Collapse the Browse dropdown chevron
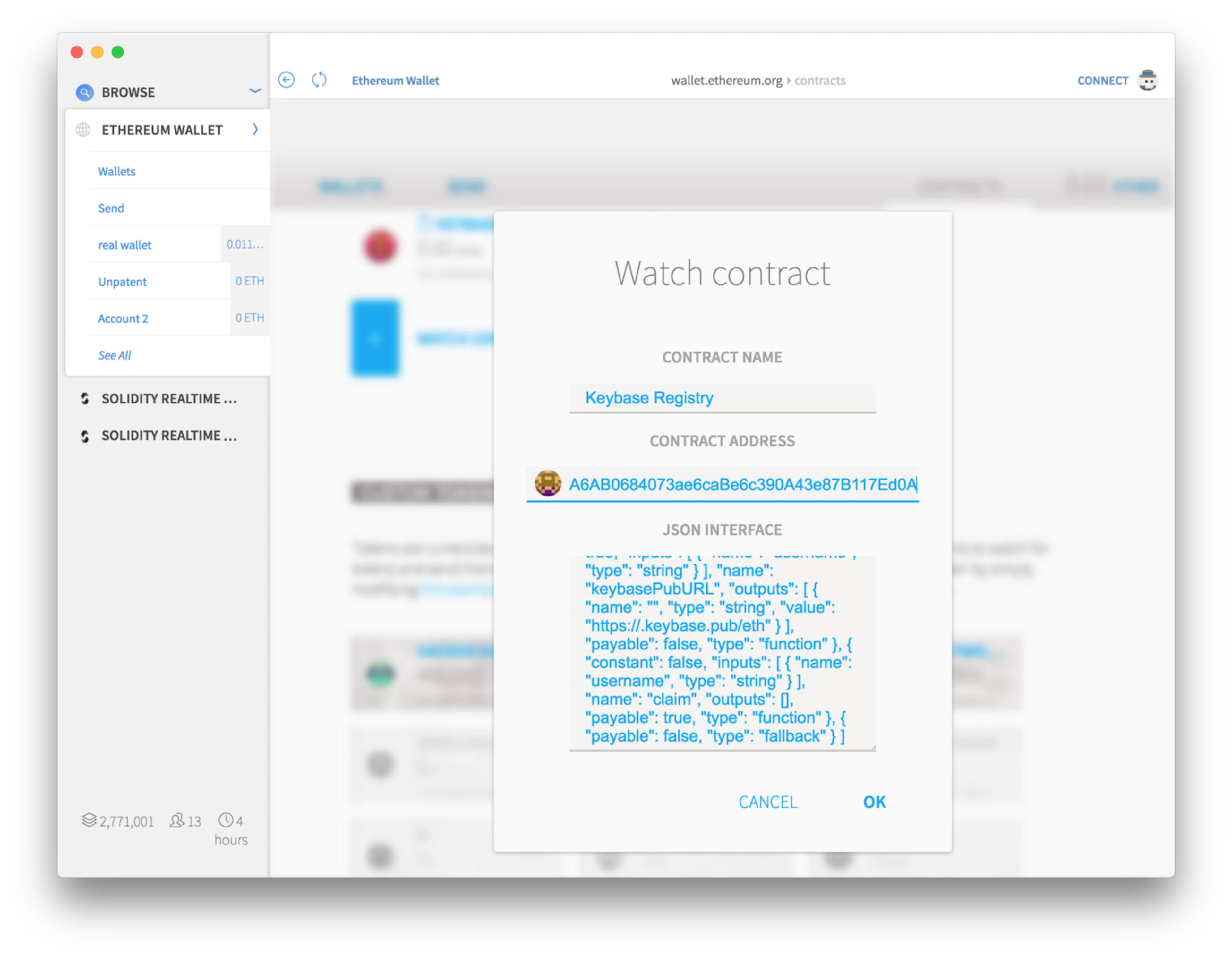 pos(255,91)
